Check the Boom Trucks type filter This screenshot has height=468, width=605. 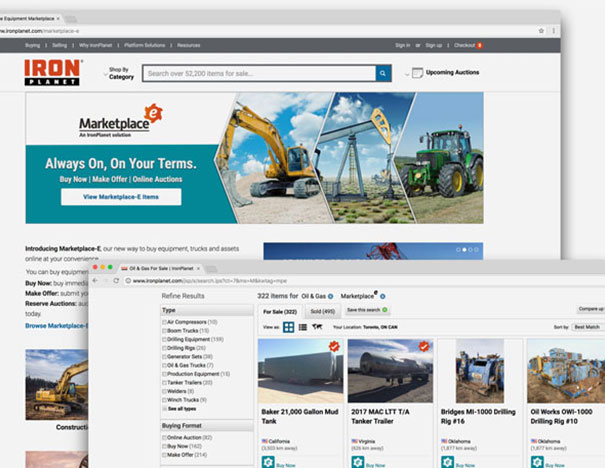click(164, 331)
